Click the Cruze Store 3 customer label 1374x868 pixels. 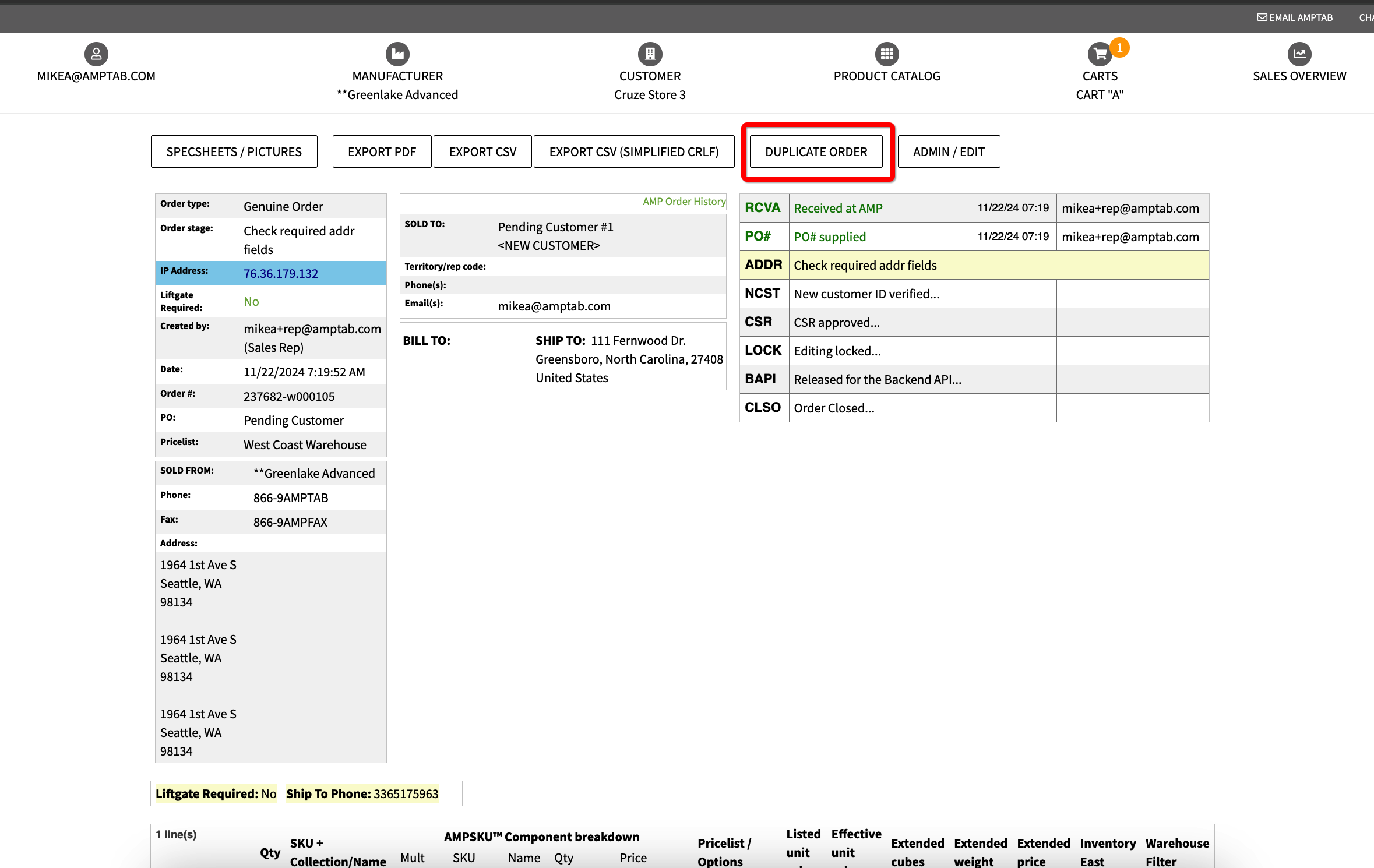(650, 95)
